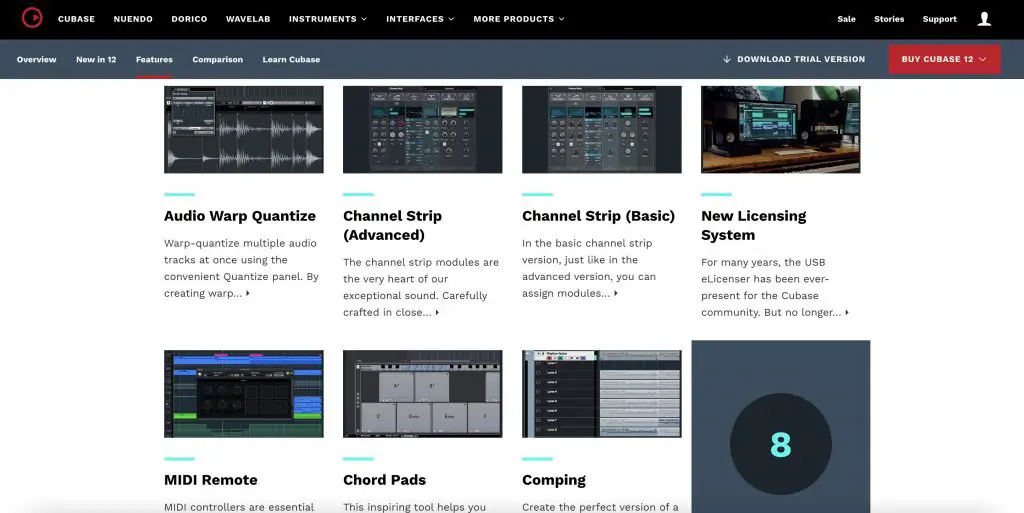Click 'This inspiring tool helps you' text
This screenshot has width=1024, height=513.
[x=414, y=507]
